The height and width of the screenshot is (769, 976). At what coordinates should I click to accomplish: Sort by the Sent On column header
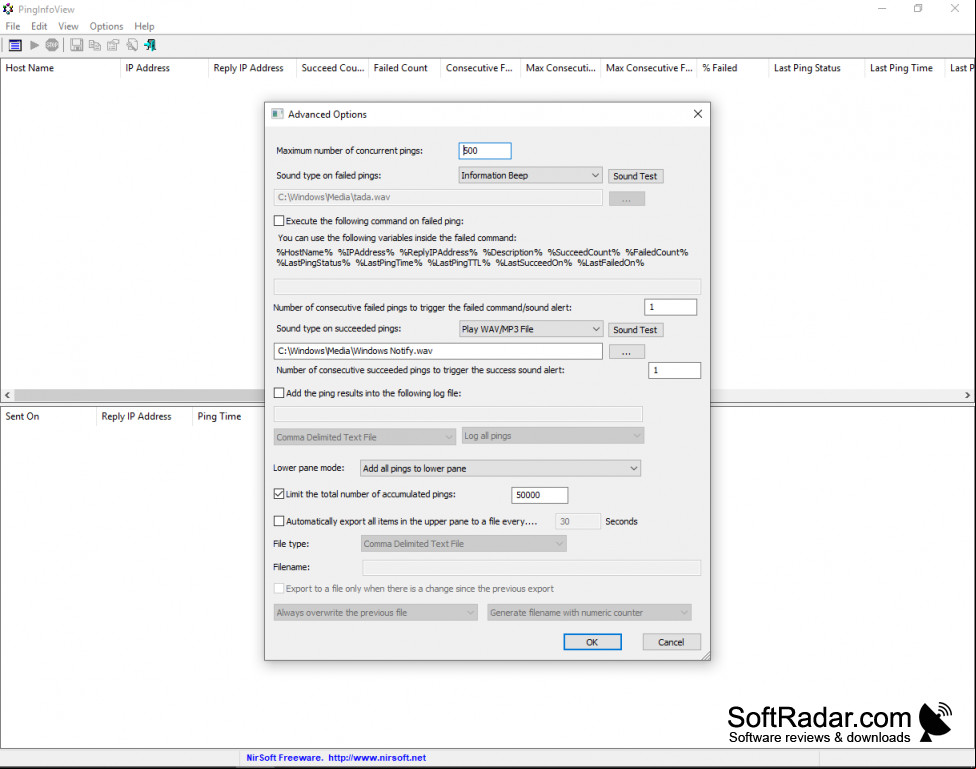49,417
